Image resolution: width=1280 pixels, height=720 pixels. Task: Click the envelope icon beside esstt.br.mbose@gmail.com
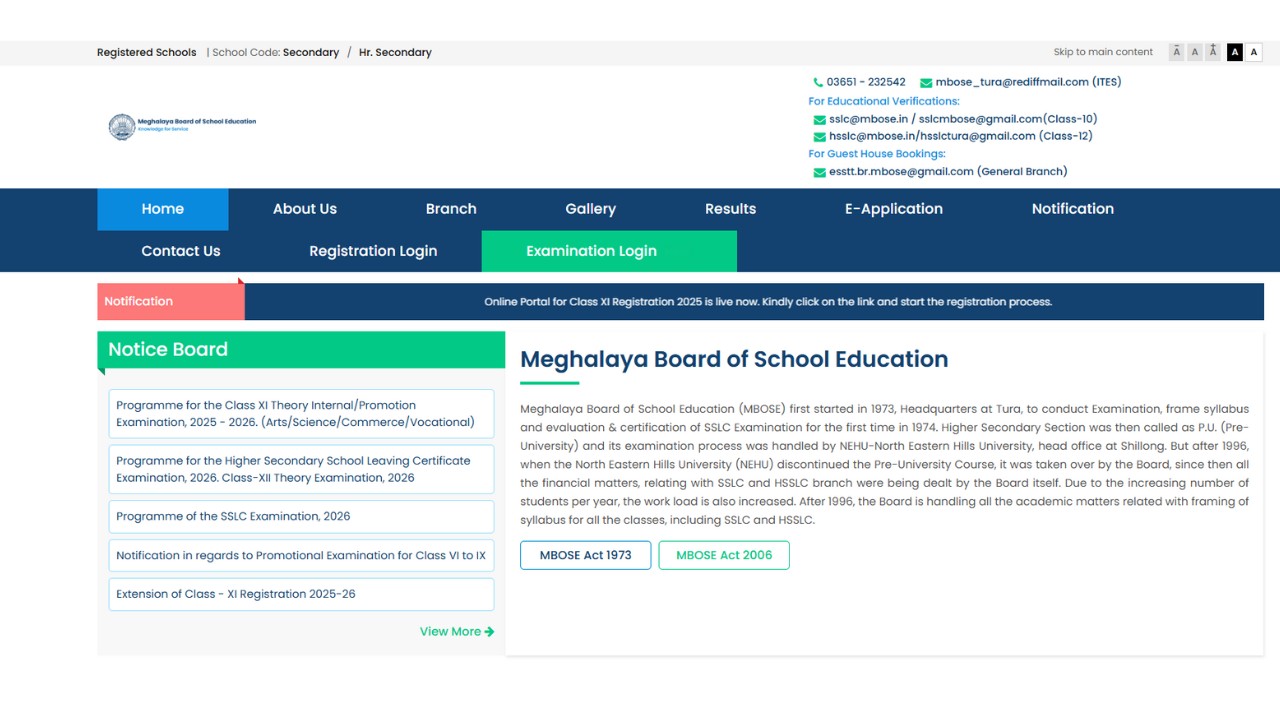pos(819,172)
